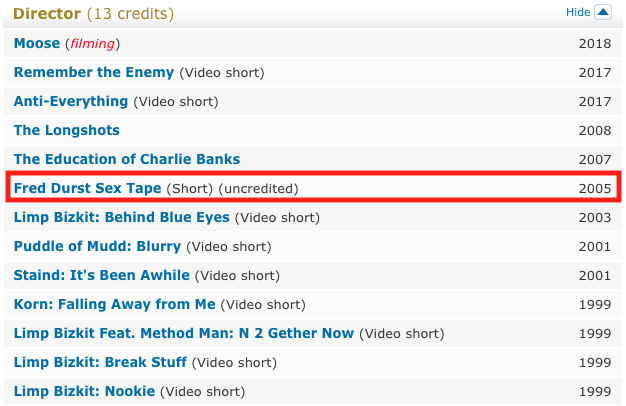The height and width of the screenshot is (406, 626).
Task: Click the red filming status label
Action: tap(93, 44)
